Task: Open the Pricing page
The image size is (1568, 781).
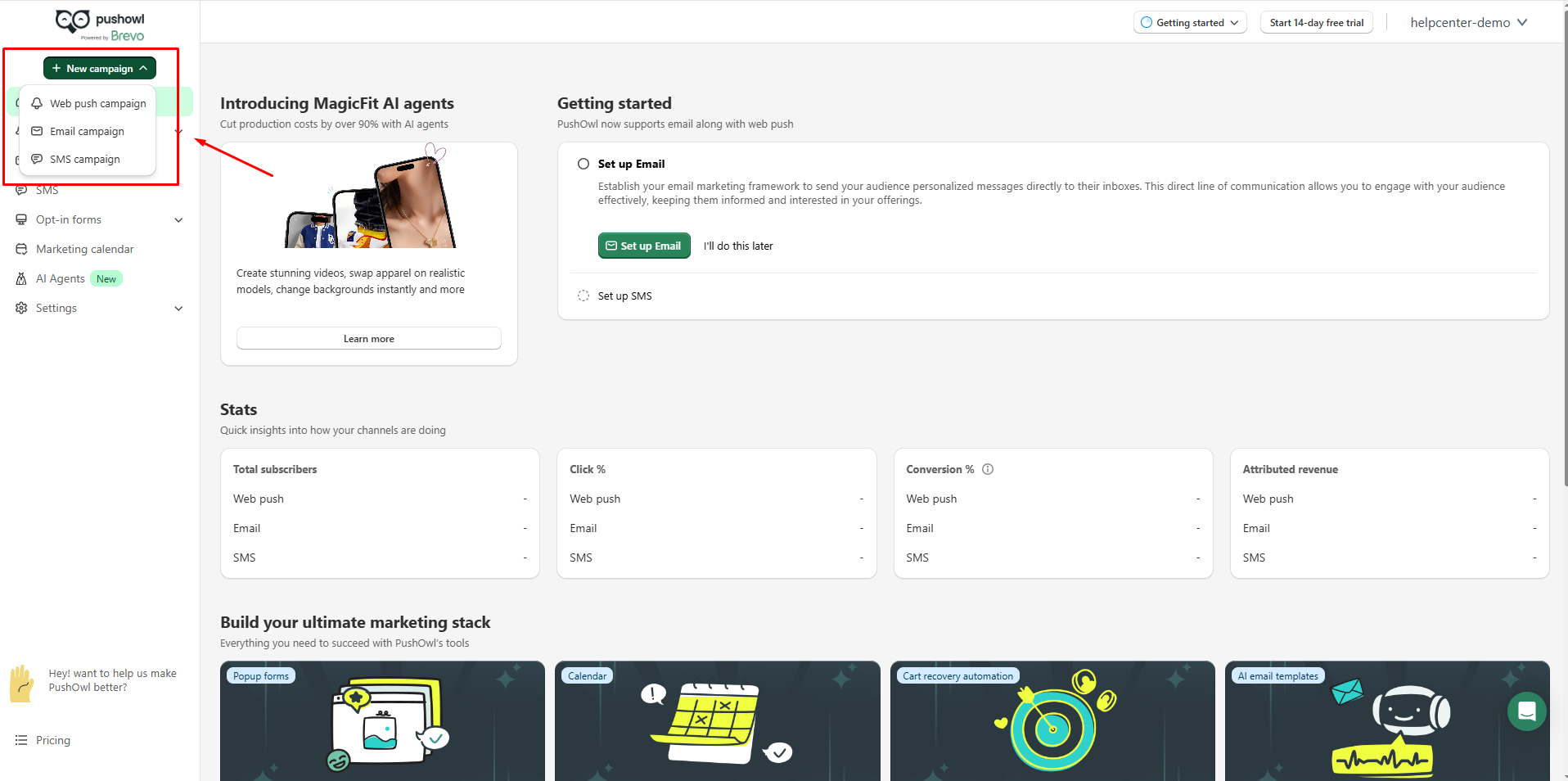Action: pos(53,740)
